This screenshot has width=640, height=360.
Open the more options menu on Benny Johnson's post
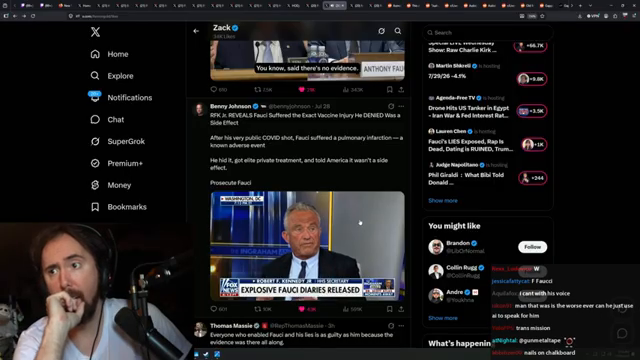point(401,106)
